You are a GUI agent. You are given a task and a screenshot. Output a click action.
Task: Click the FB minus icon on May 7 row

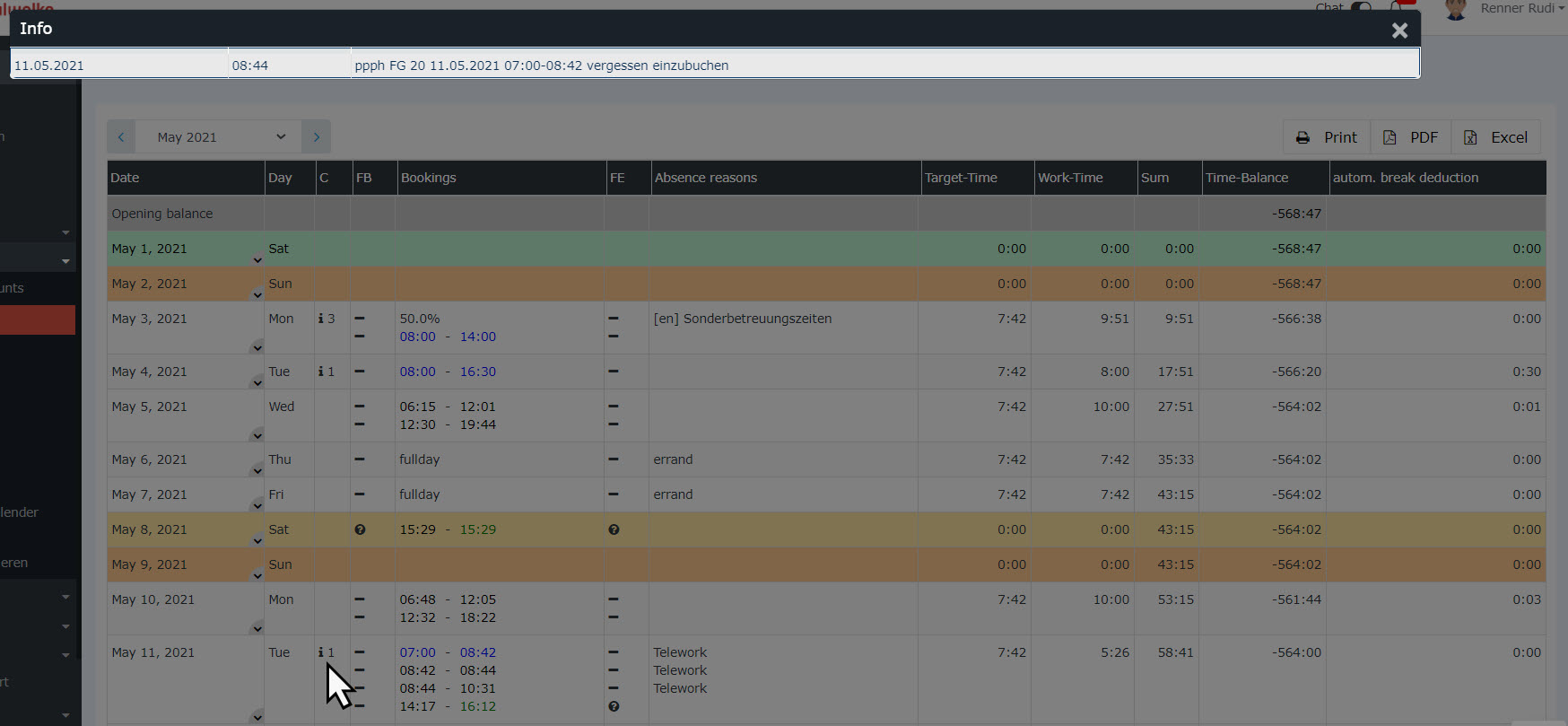[x=360, y=494]
